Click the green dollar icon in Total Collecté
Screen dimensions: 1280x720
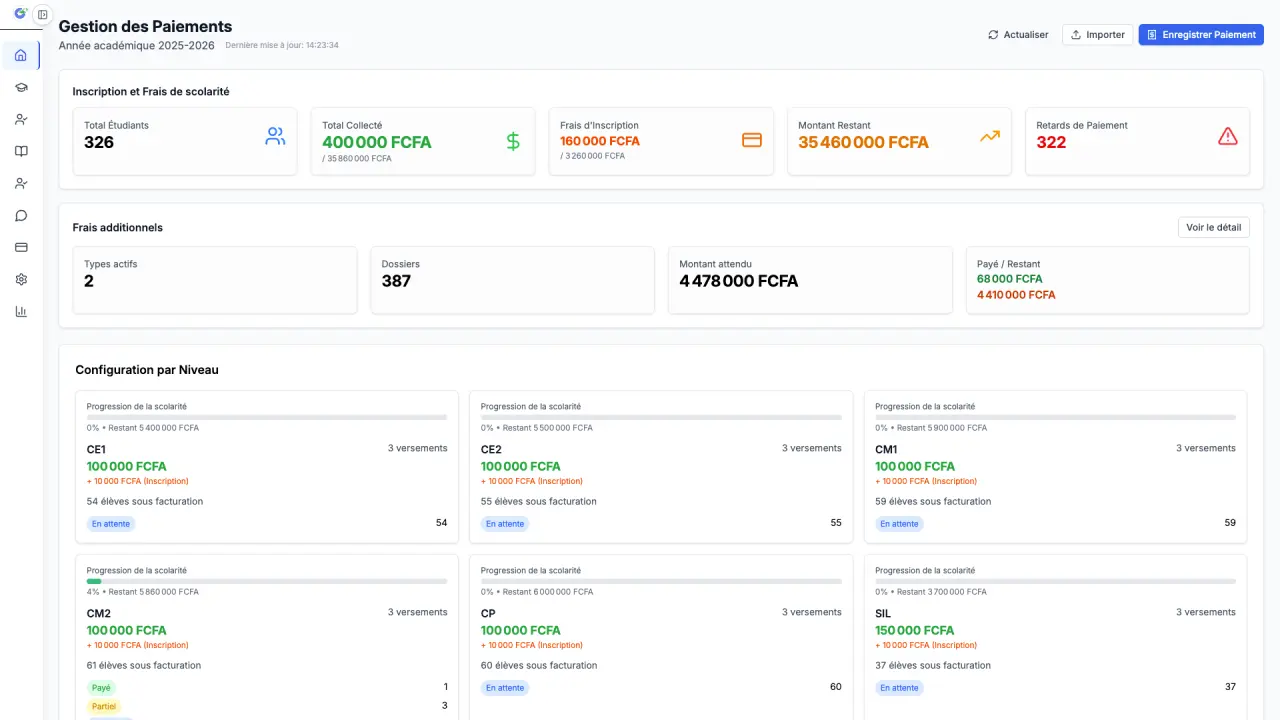[x=513, y=141]
